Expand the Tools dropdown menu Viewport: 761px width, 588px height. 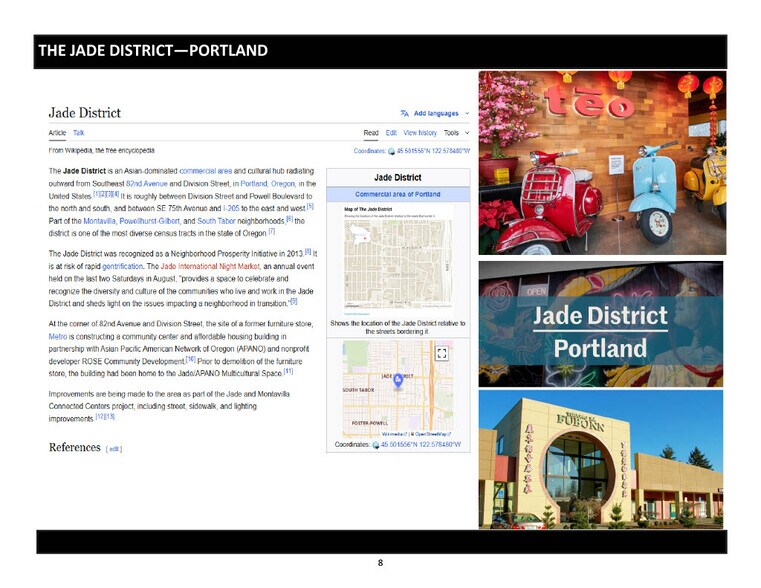(457, 132)
